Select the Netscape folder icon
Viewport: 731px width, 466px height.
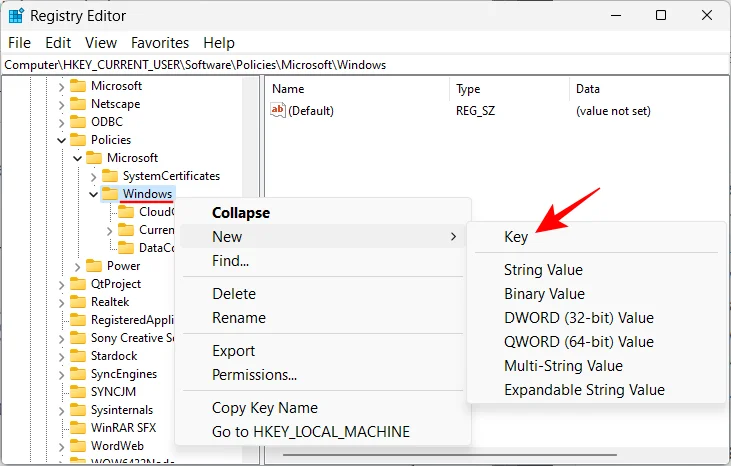pos(78,104)
